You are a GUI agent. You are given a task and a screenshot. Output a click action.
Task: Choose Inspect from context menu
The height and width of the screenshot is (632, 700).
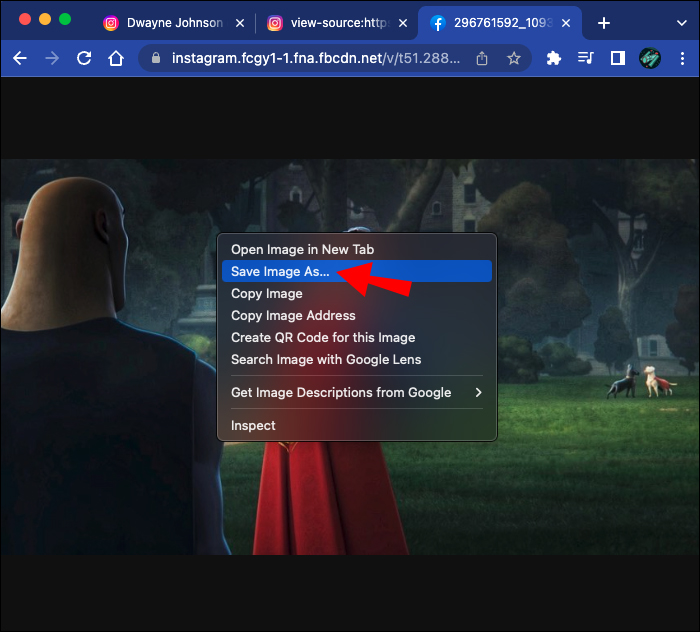357,425
